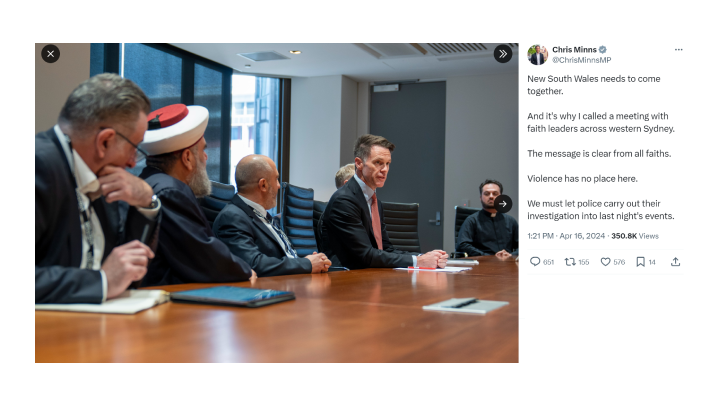This screenshot has height=405, width=720.
Task: Close the photo viewer with the X button
Action: point(51,54)
